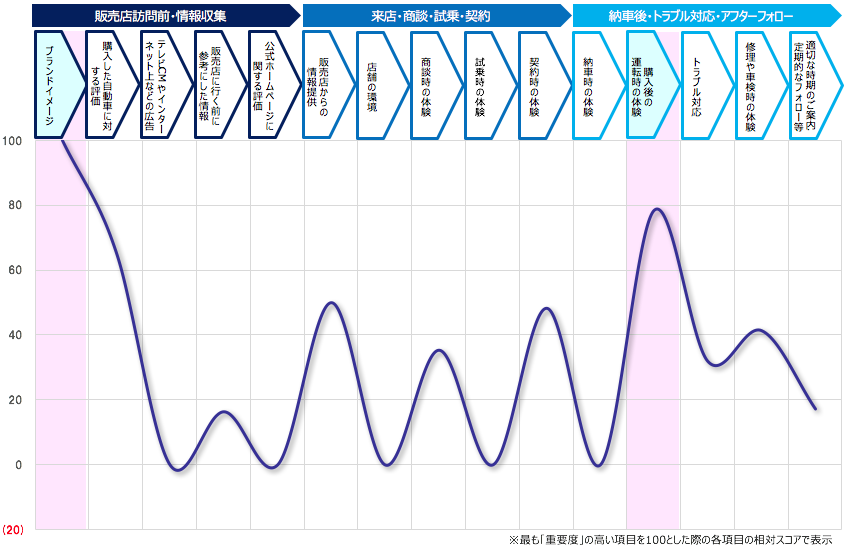Select the 購入した自動車に対する評価 step arrow
846x548 pixels.
click(110, 85)
